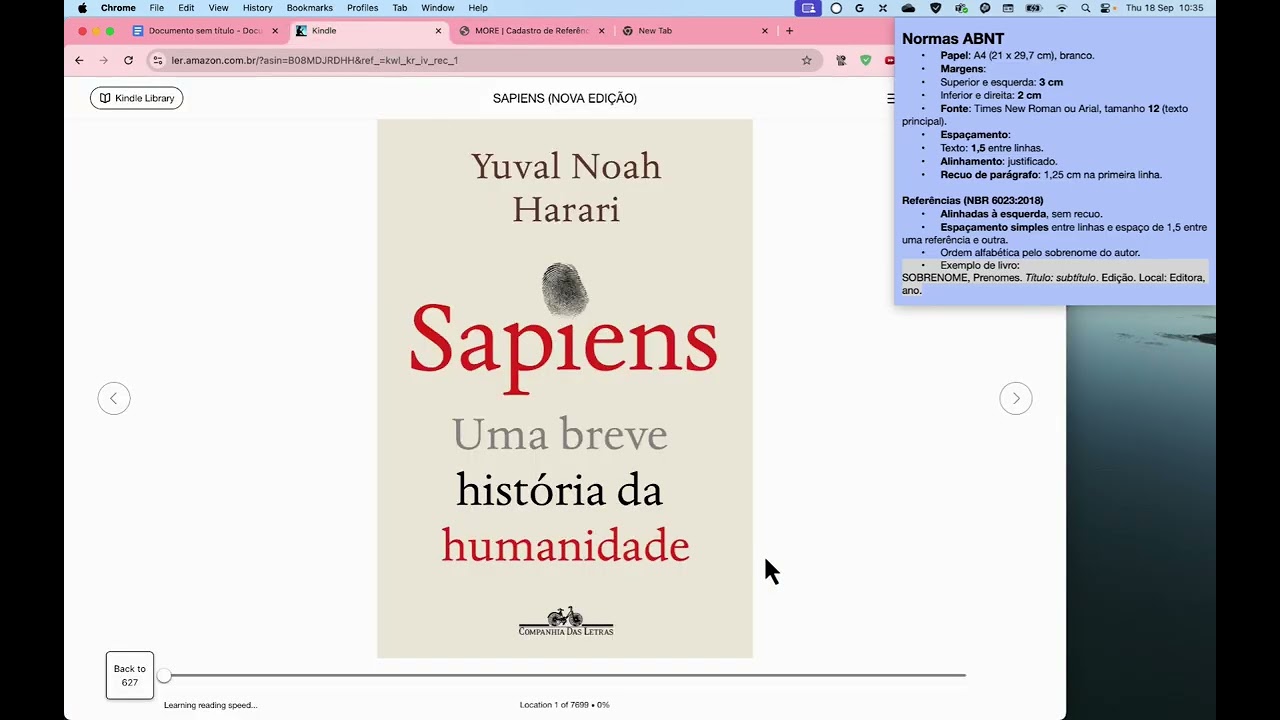Viewport: 1280px width, 720px height.
Task: Click the 'Location 1 of 7699' status text
Action: [564, 705]
